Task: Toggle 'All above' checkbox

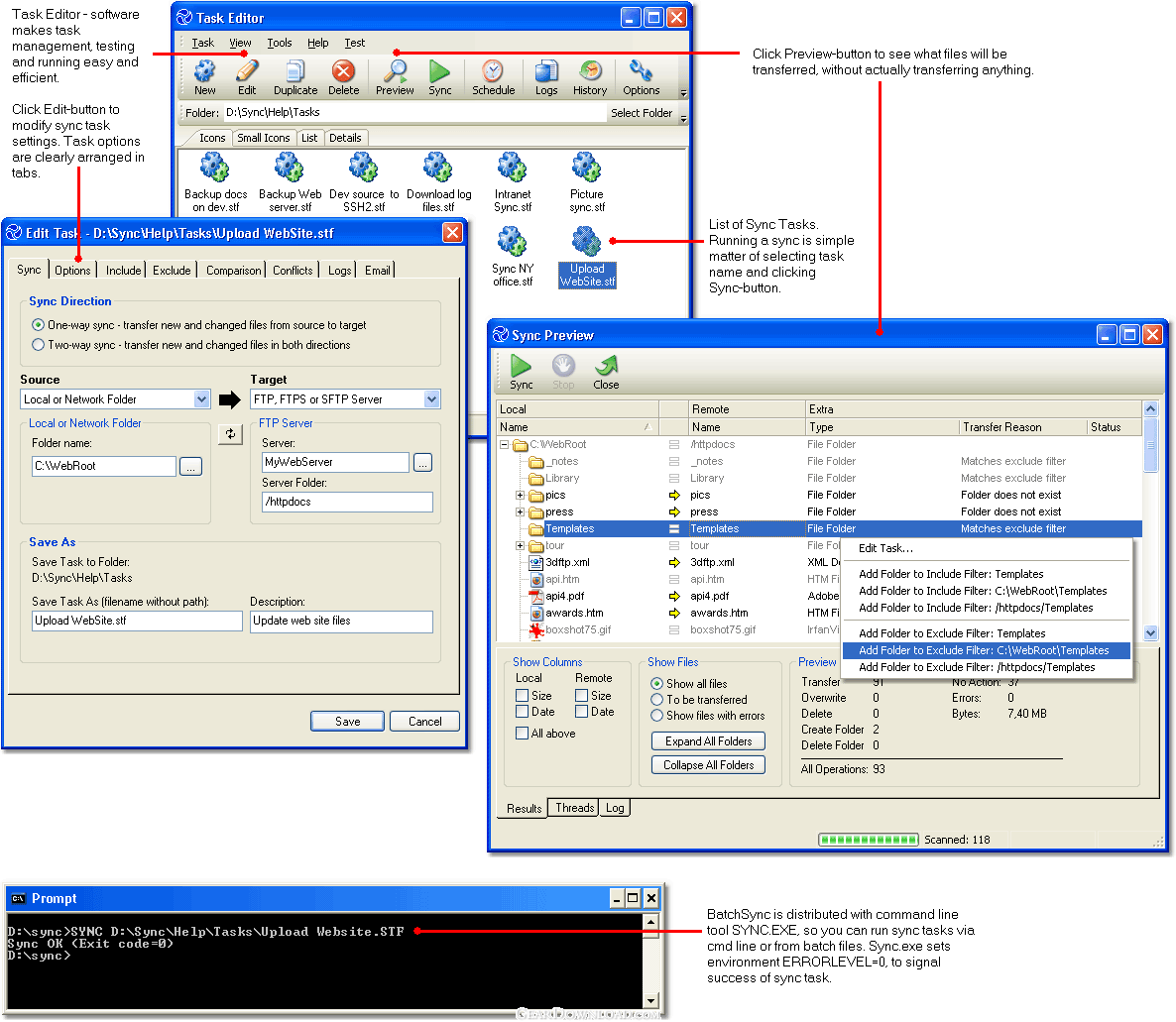Action: [522, 733]
